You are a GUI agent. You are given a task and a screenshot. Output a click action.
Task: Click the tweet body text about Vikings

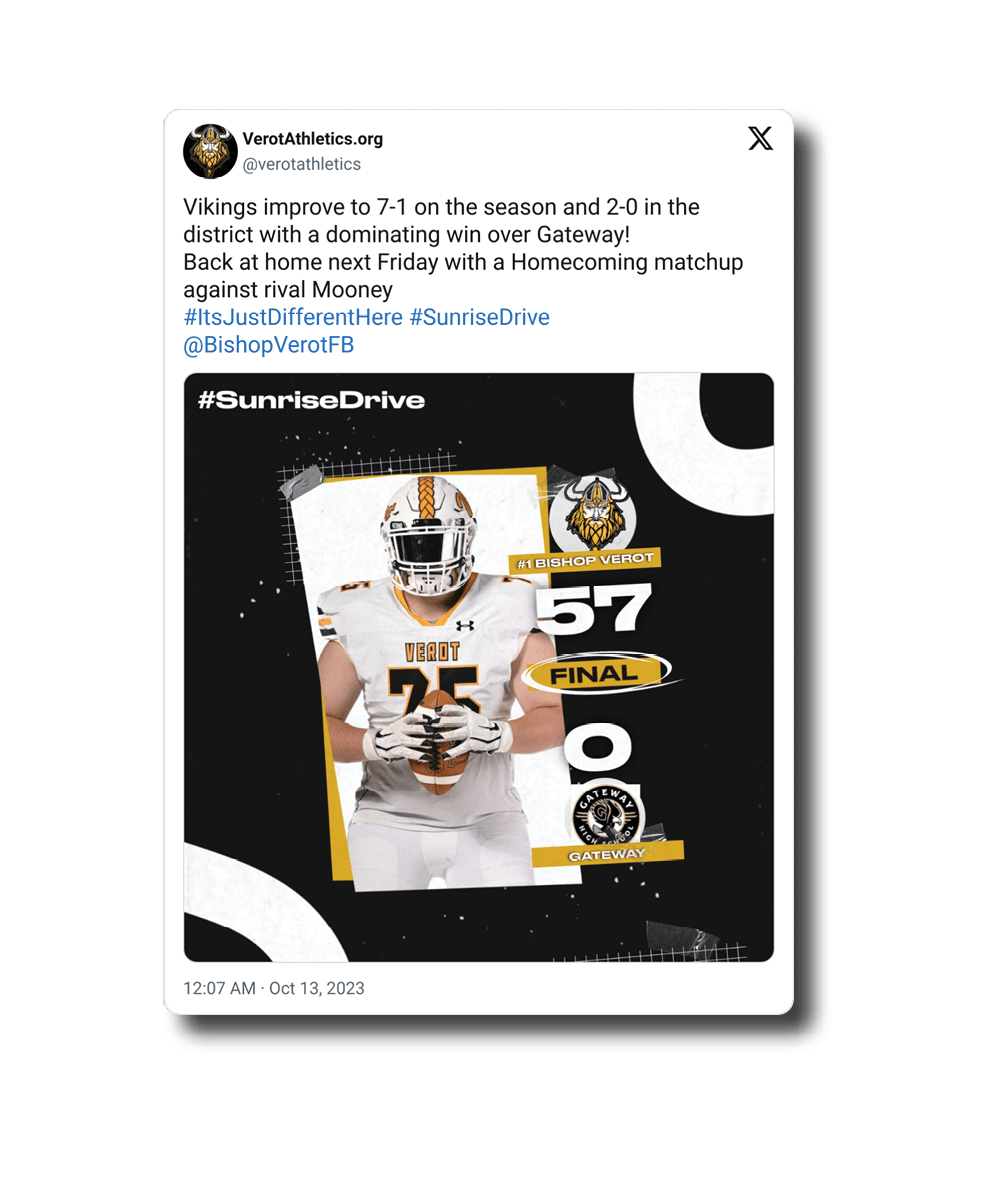tap(463, 248)
